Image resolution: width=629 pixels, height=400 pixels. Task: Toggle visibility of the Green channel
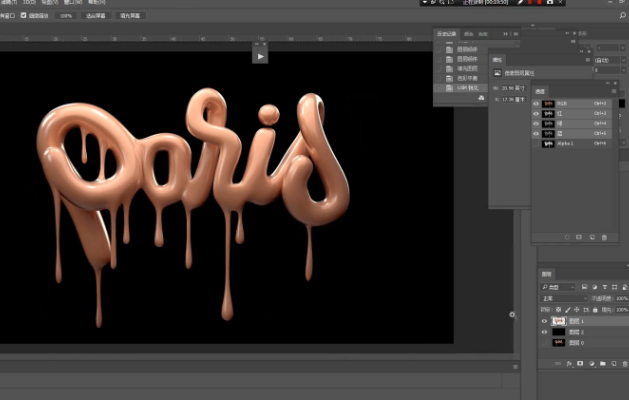[x=536, y=124]
